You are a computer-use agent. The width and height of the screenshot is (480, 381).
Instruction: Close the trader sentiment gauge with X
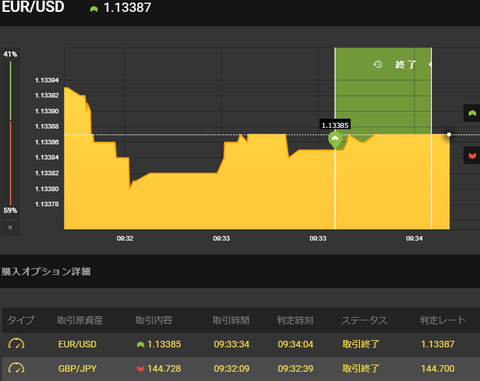point(10,227)
